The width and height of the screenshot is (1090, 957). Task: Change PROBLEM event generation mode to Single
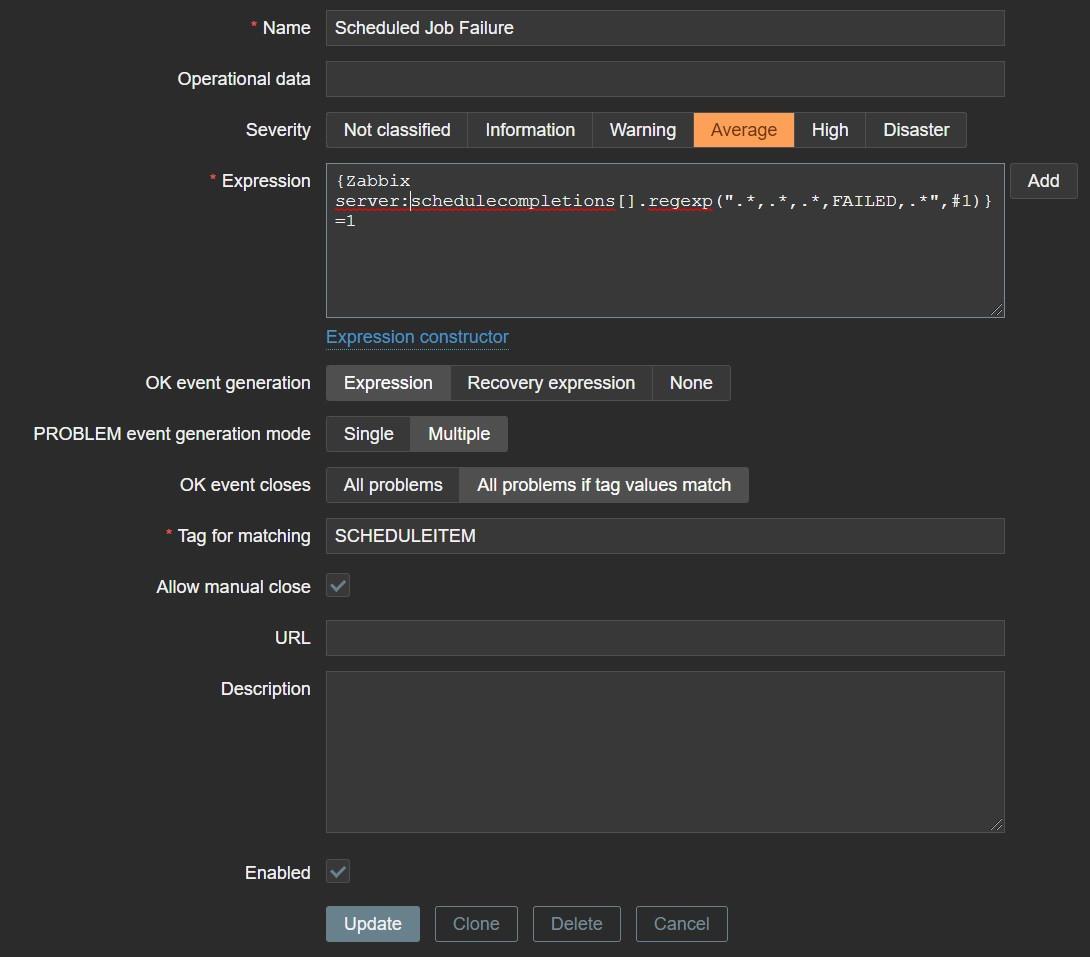367,433
